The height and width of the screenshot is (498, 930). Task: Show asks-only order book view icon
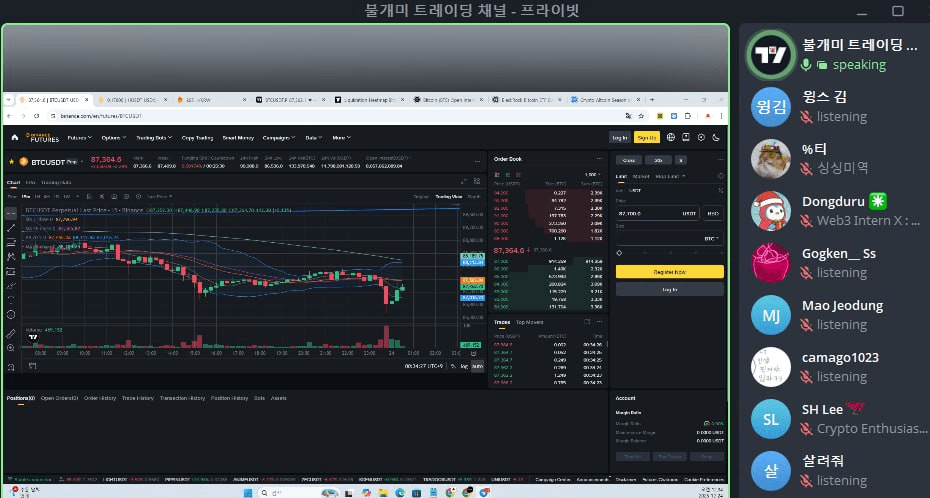(518, 175)
